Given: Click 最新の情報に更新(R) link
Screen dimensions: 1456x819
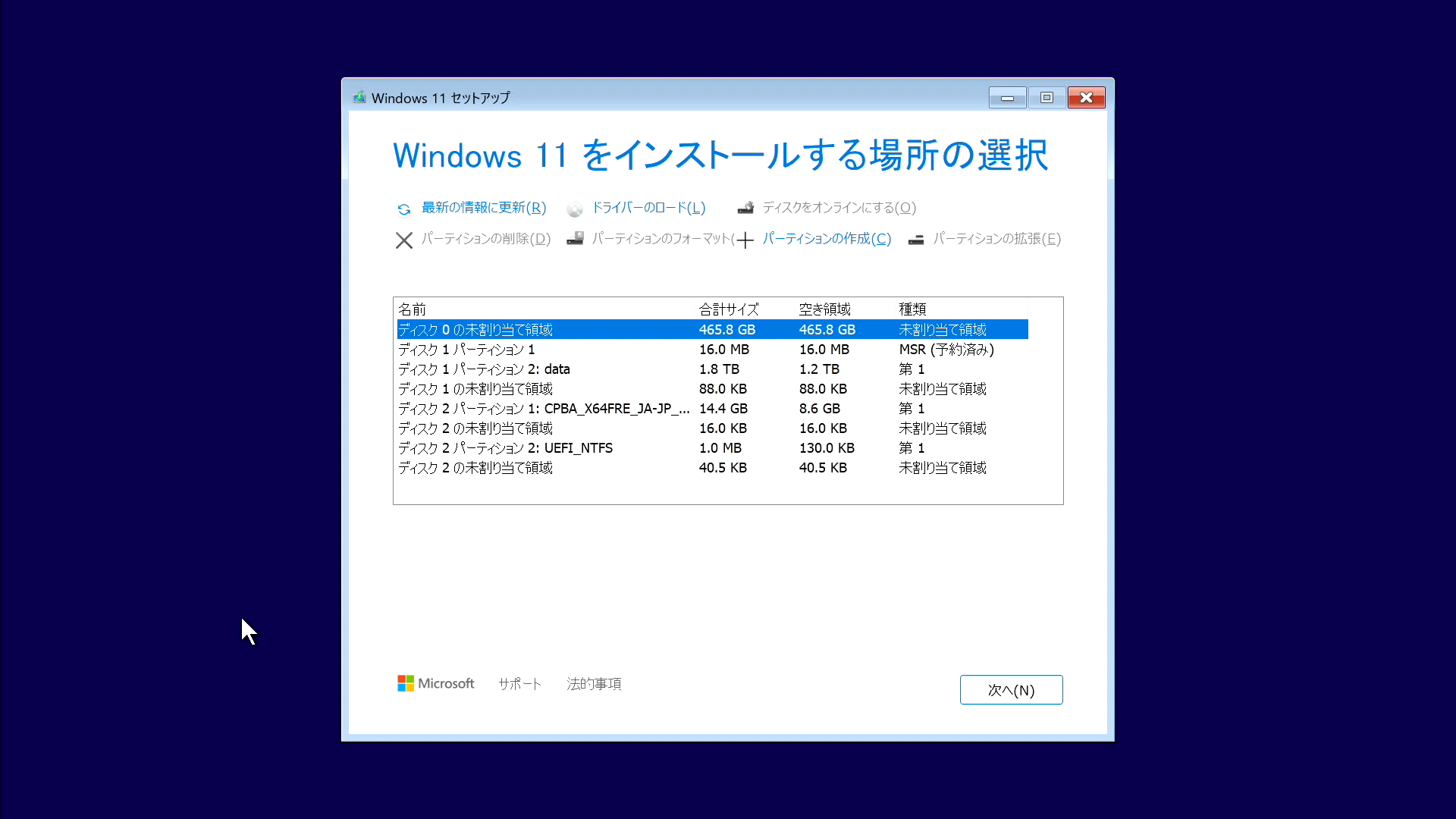Looking at the screenshot, I should coord(484,208).
